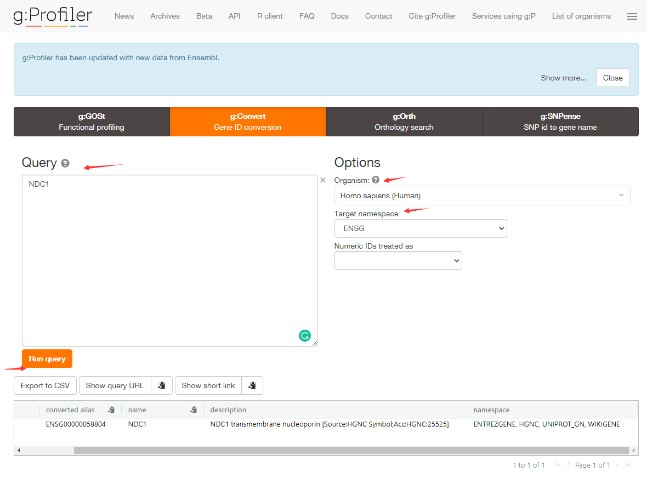This screenshot has height=478, width=647.
Task: Click the table scrollbar left arrow
Action: pyautogui.click(x=19, y=450)
